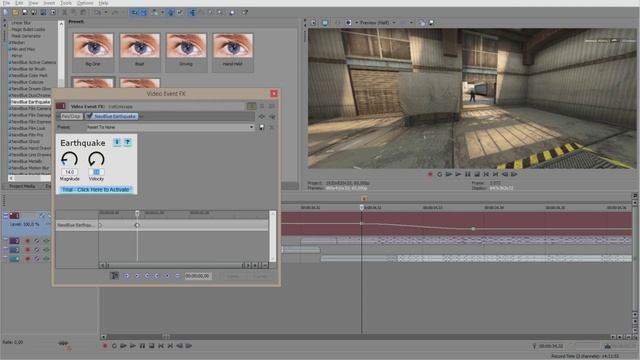Viewport: 640px width, 360px height.
Task: Click the Mute red button on track 2
Action: pos(28,241)
